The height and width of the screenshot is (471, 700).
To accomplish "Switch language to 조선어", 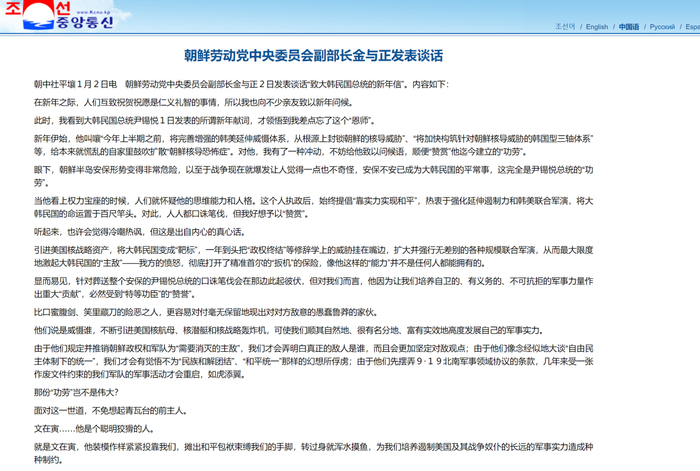I will [x=565, y=26].
